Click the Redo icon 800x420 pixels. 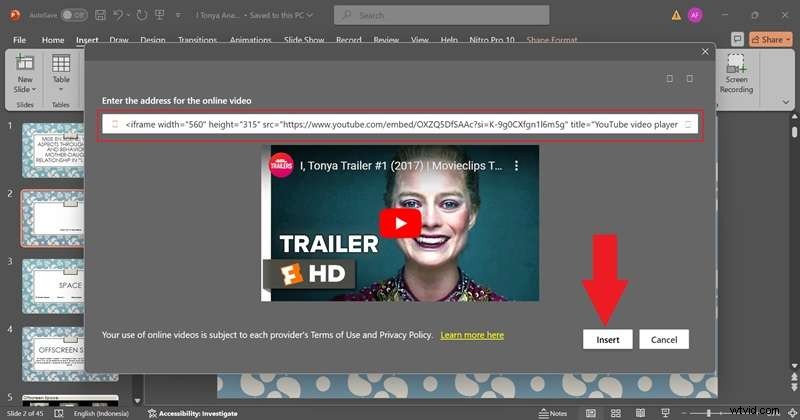pyautogui.click(x=142, y=15)
